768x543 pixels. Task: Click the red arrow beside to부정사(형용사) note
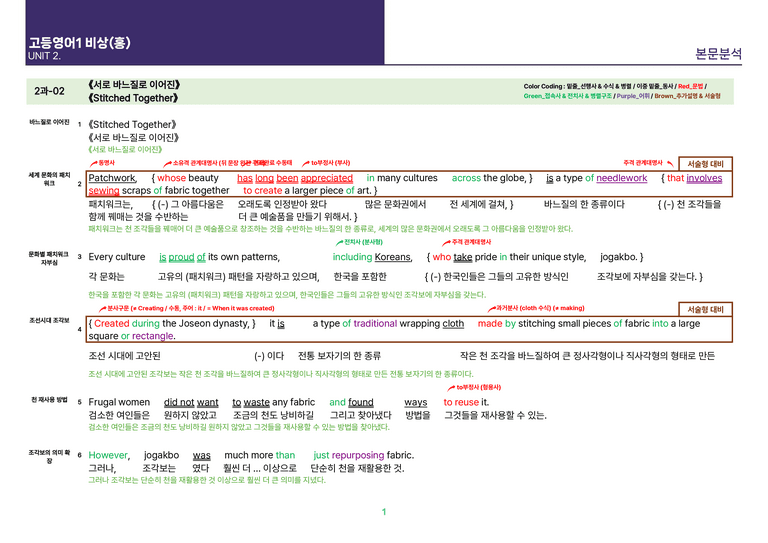[x=451, y=388]
